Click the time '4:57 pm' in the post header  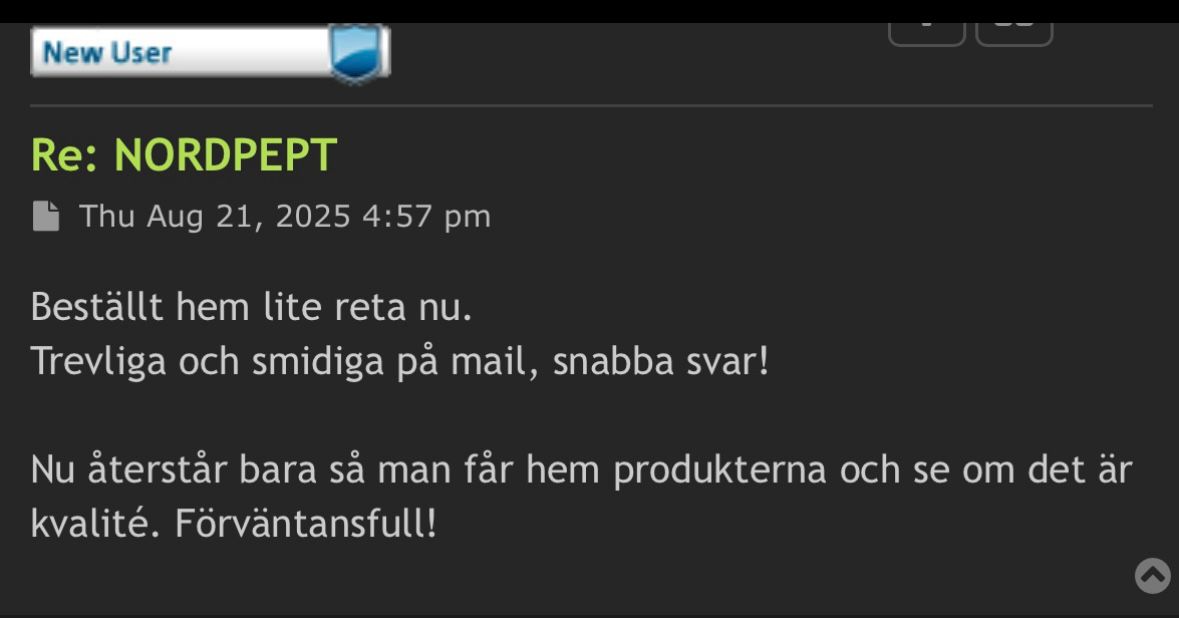click(426, 217)
